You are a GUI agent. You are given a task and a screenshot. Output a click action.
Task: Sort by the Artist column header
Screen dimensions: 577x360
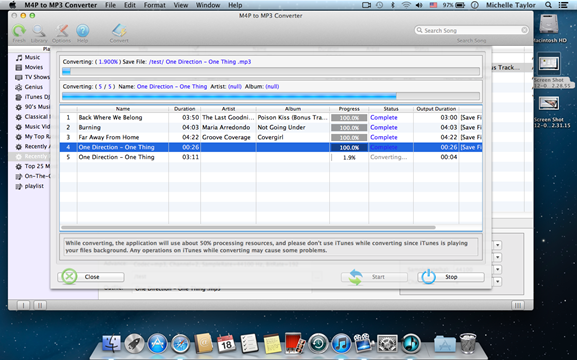pyautogui.click(x=228, y=109)
